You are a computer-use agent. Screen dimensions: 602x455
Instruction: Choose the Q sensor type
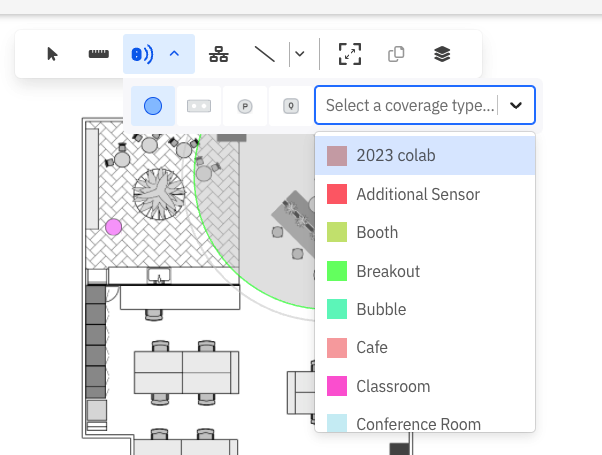coord(291,106)
